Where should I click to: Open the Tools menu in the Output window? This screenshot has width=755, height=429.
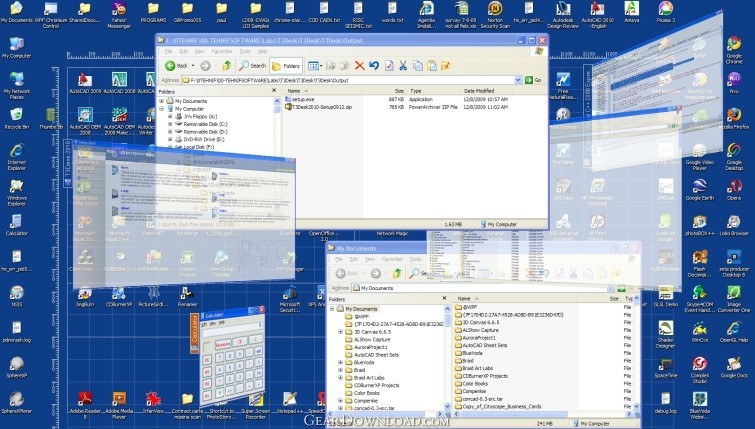tap(245, 51)
